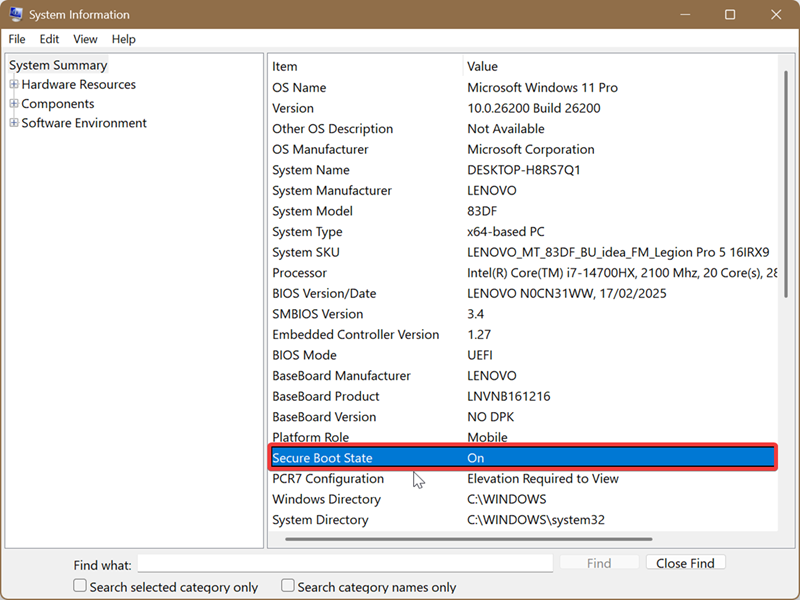The width and height of the screenshot is (800, 600).
Task: Select the System Manufacturer row
Action: point(523,190)
